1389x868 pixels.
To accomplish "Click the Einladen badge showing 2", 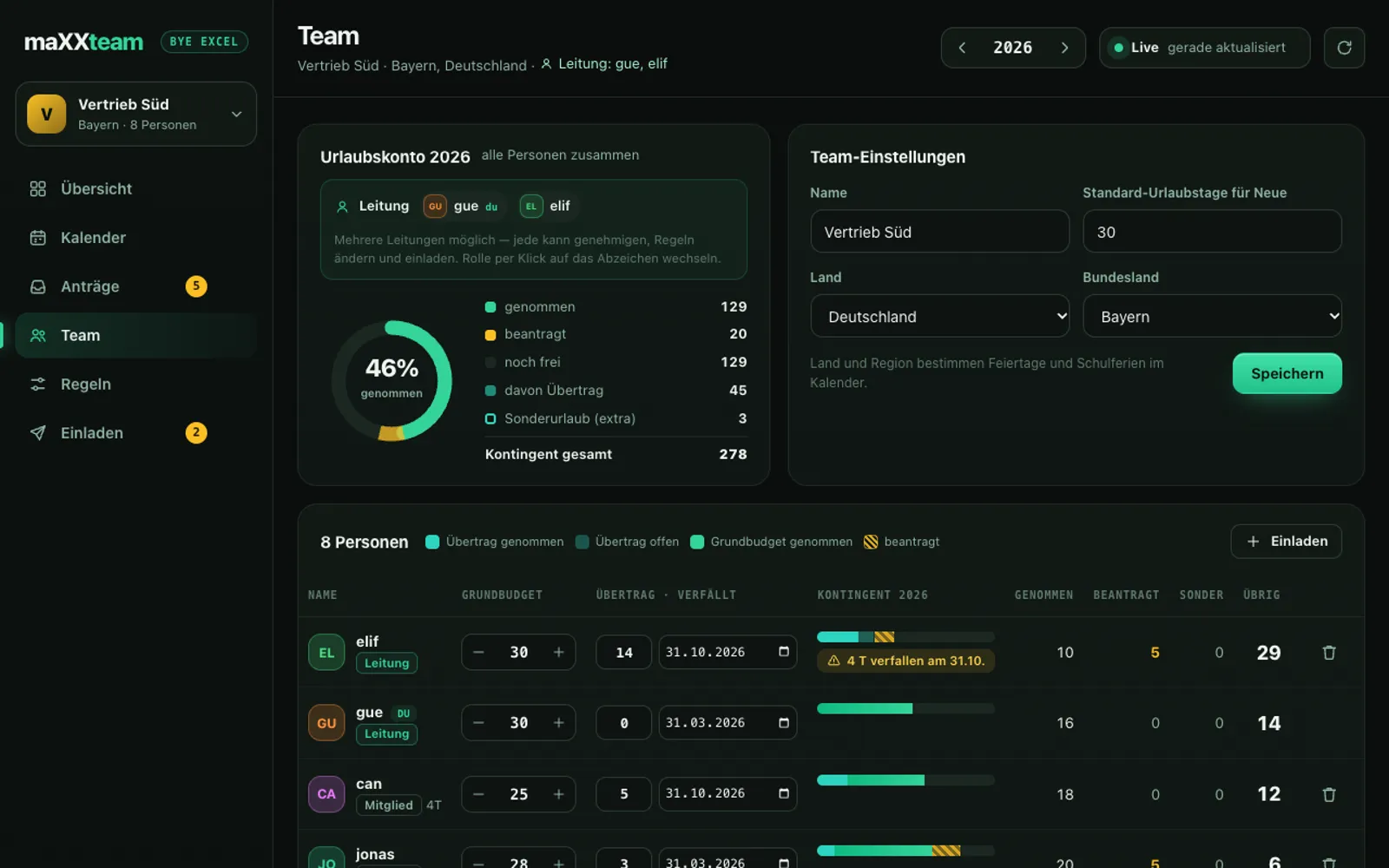I will click(x=196, y=432).
